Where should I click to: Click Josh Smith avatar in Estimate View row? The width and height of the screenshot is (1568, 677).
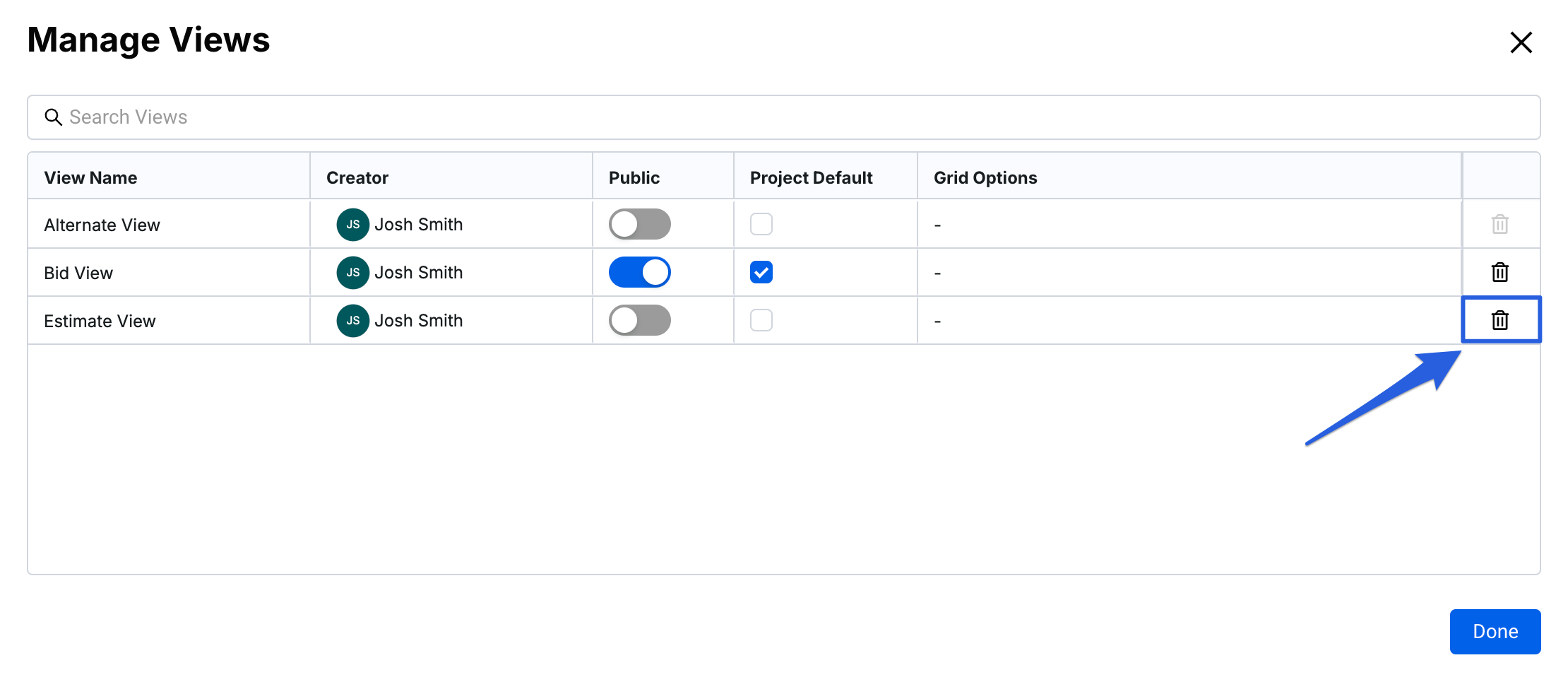(352, 320)
